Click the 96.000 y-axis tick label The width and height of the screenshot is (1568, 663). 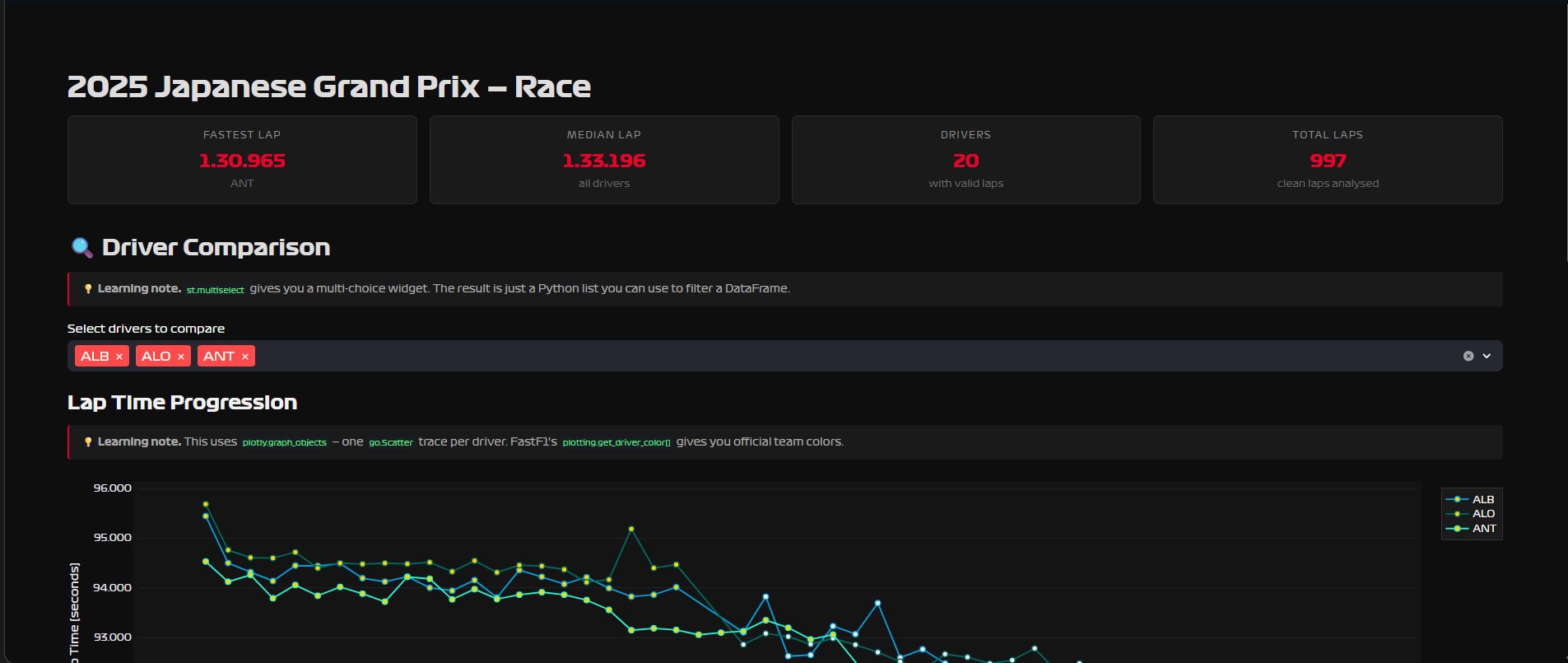coord(112,488)
